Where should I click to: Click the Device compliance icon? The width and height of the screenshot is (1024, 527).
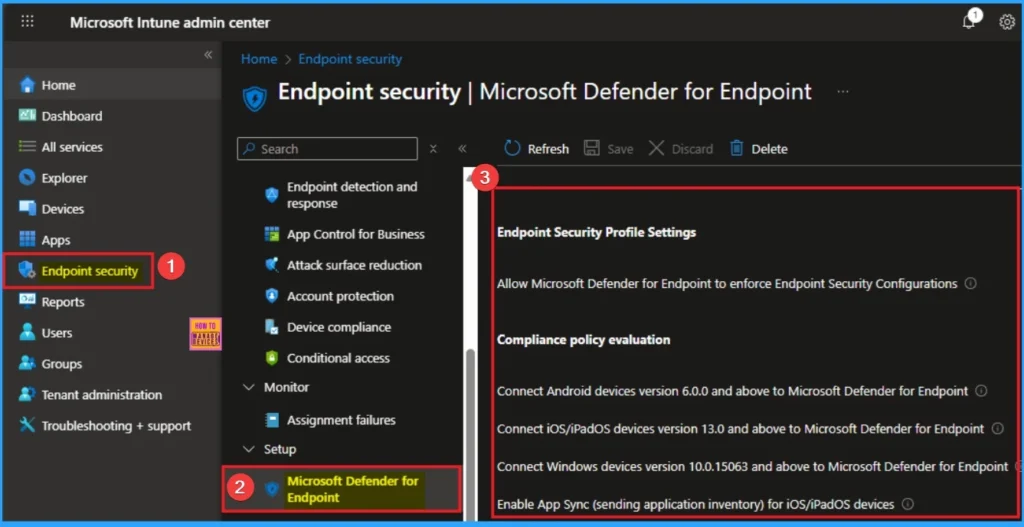tap(272, 327)
